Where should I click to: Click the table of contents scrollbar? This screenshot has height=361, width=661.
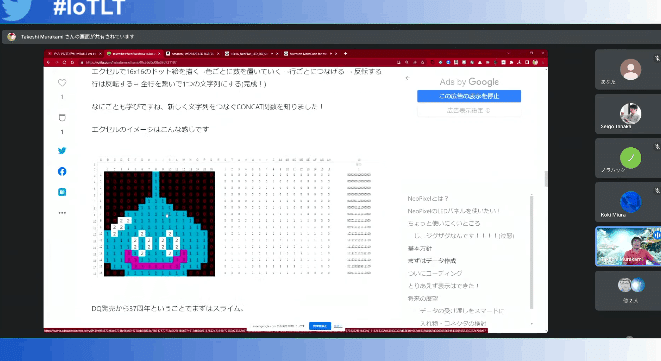click(x=532, y=252)
